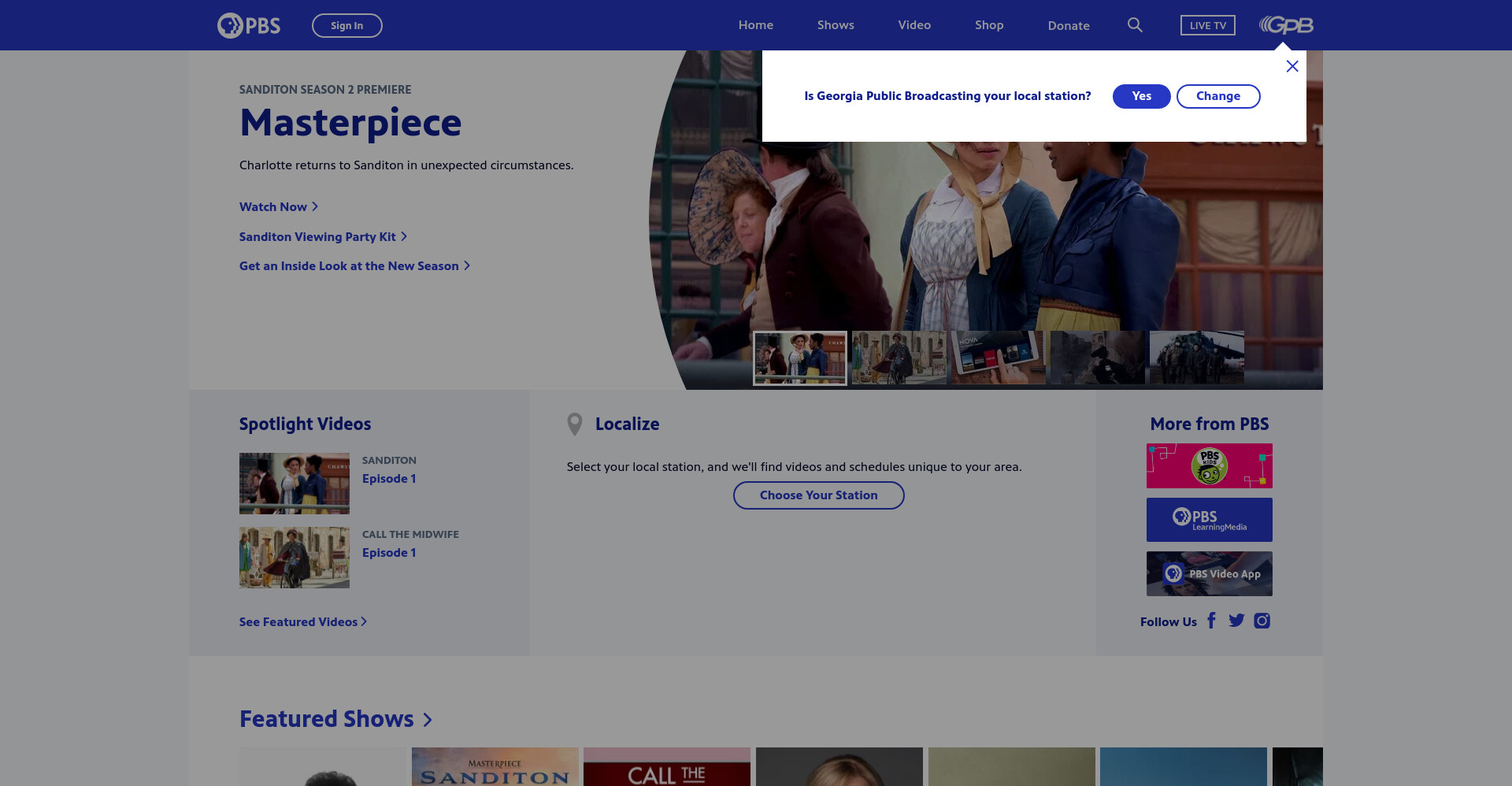1512x786 pixels.
Task: Open the Featured Shows heading link
Action: point(336,719)
